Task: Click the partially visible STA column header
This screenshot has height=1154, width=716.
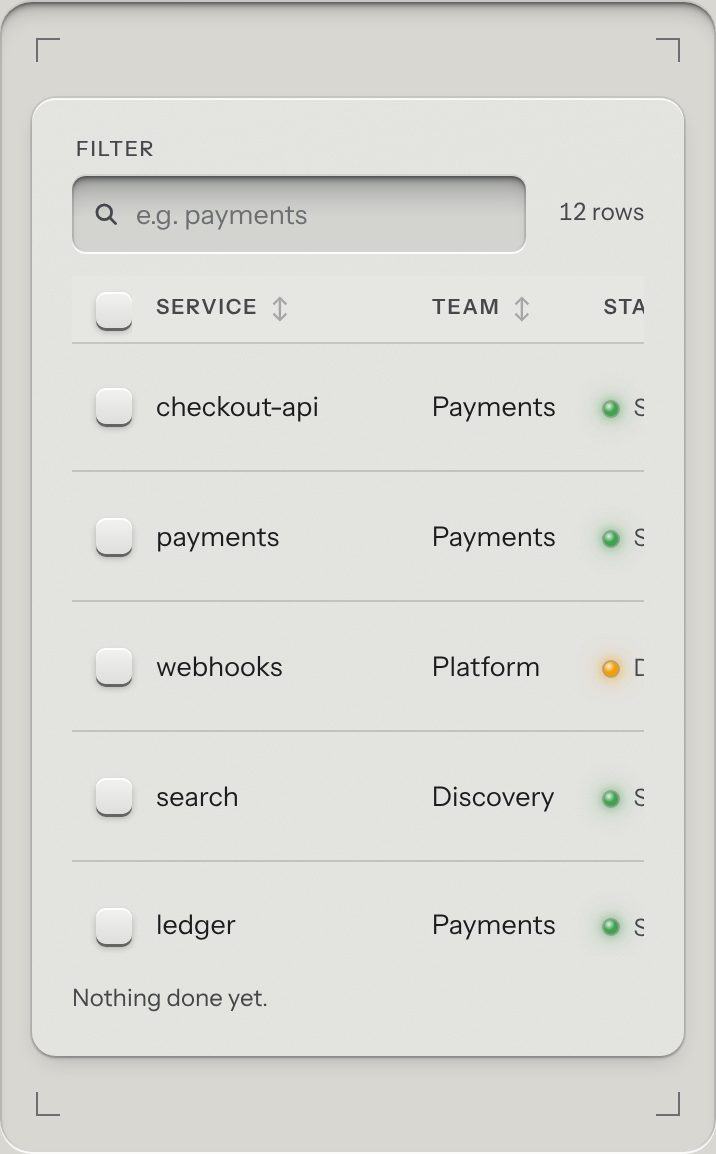Action: point(623,307)
